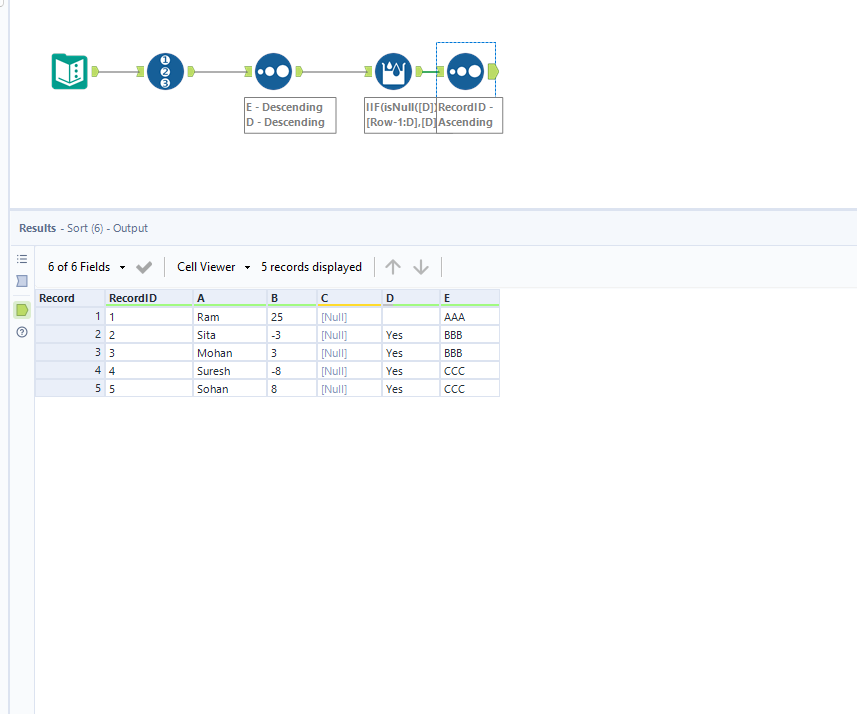Click the IIF(isNull([D]) formula annotation

pos(401,115)
